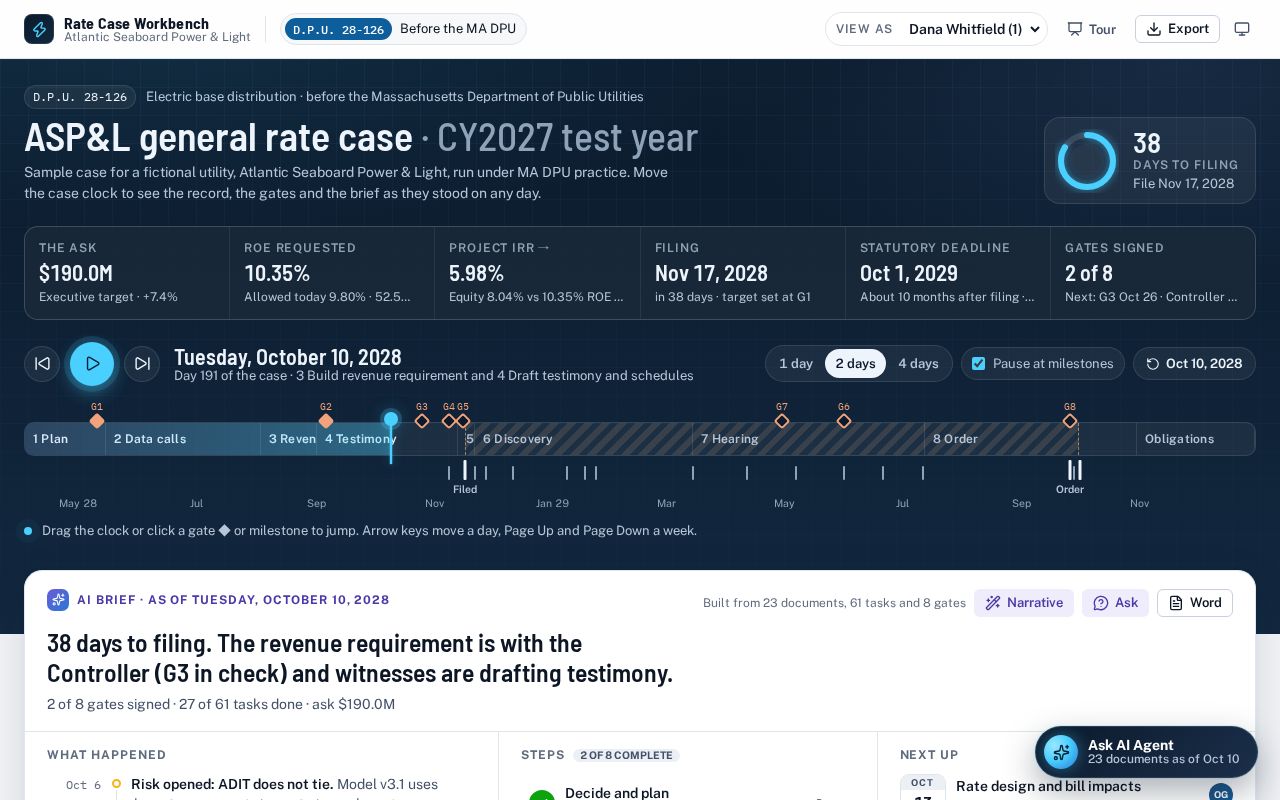Jump to the G7 gate diamond
The height and width of the screenshot is (800, 1280).
point(782,421)
